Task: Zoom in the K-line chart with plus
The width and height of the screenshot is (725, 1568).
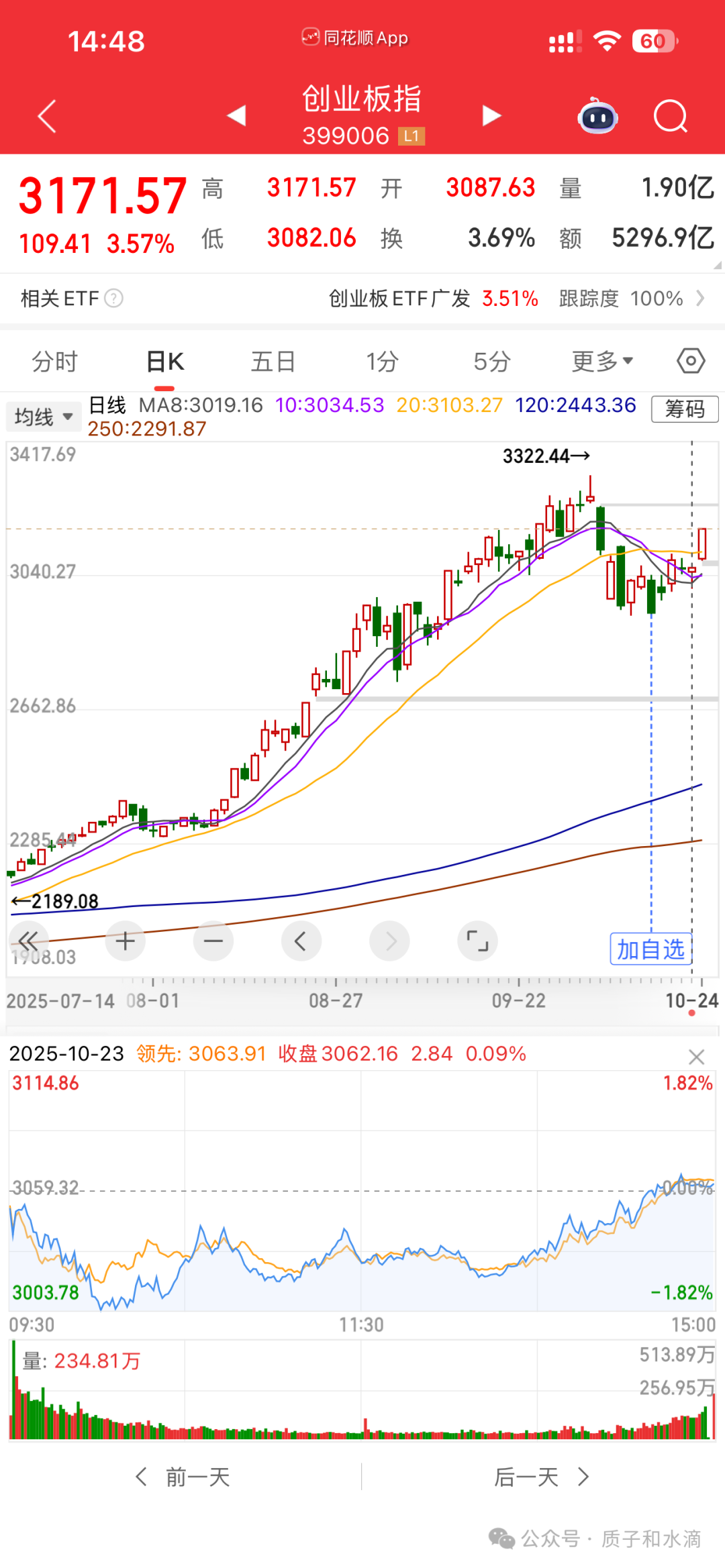Action: [126, 941]
